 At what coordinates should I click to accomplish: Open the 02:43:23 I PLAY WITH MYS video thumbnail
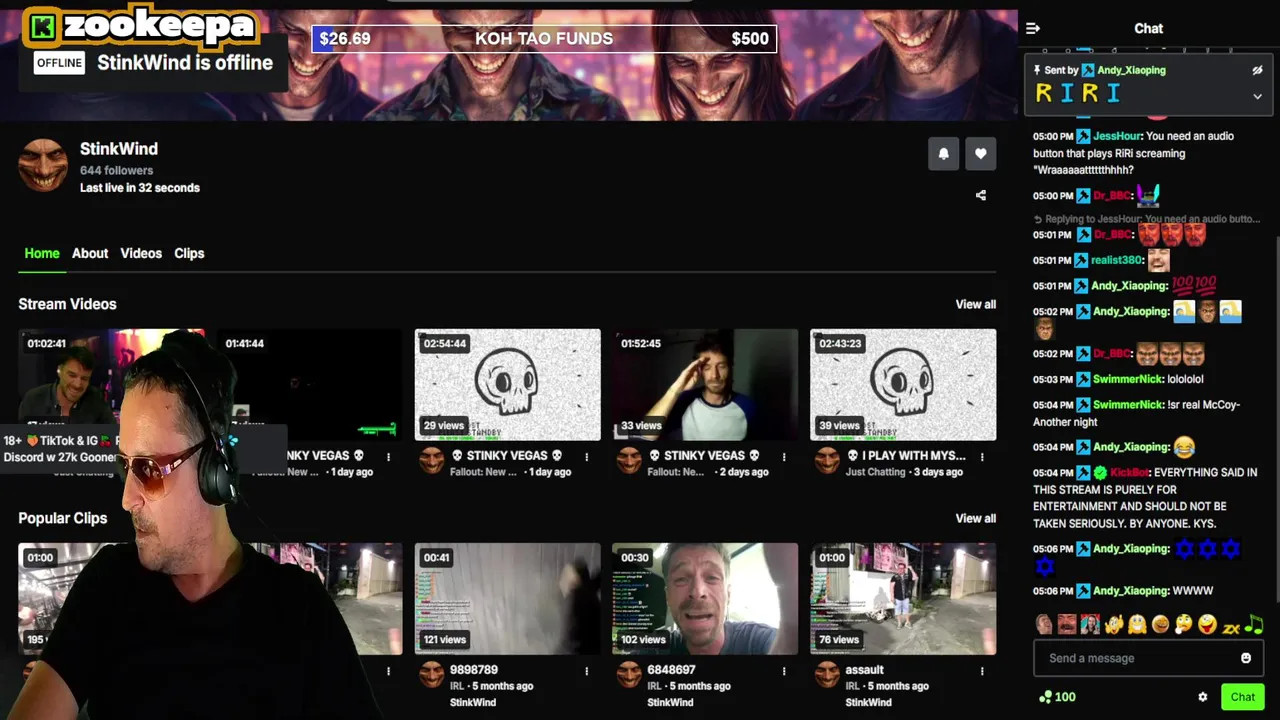click(x=903, y=384)
